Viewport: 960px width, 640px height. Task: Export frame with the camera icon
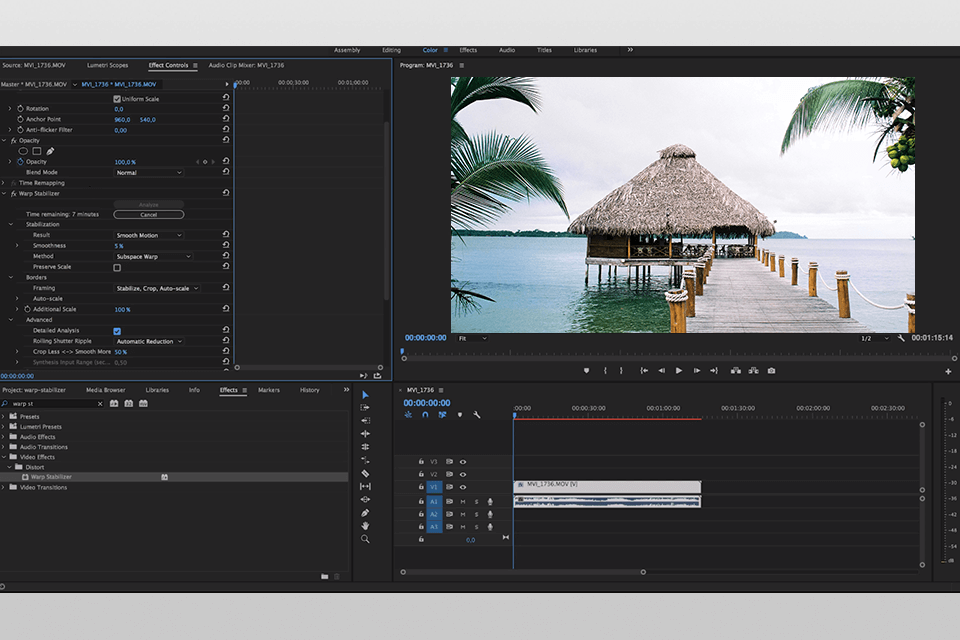(x=771, y=371)
